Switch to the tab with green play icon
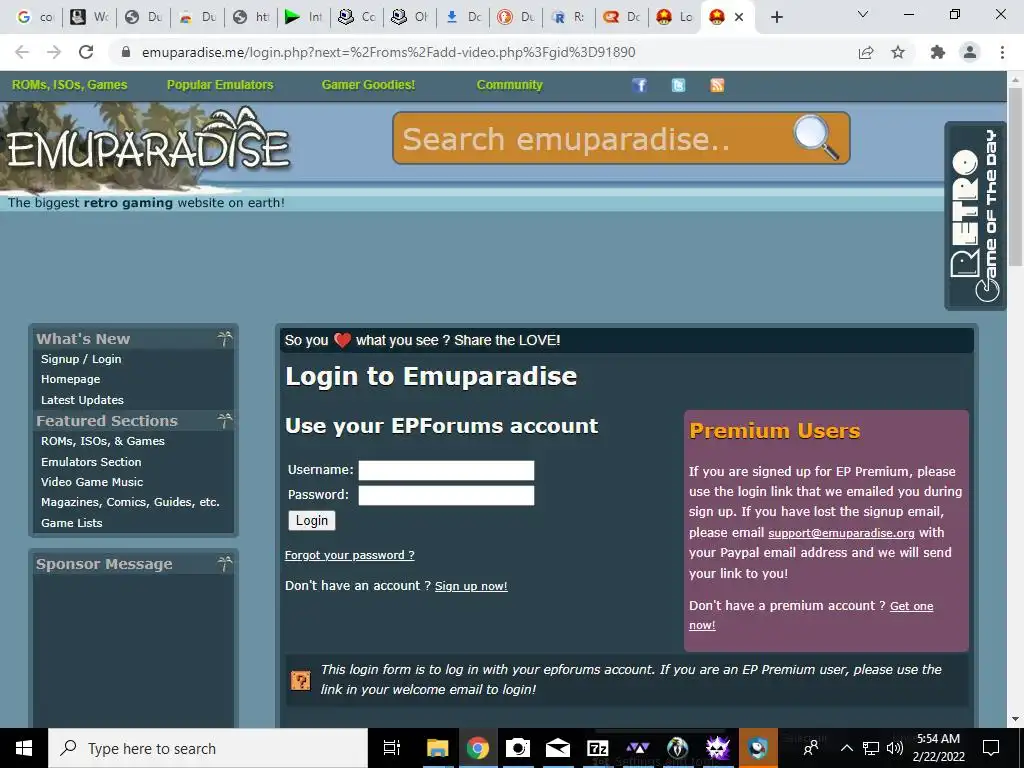 click(304, 17)
